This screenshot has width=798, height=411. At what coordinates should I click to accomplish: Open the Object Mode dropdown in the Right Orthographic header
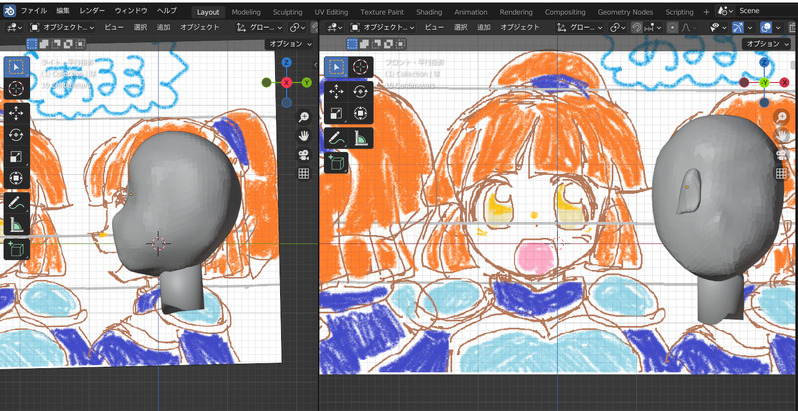(62, 27)
